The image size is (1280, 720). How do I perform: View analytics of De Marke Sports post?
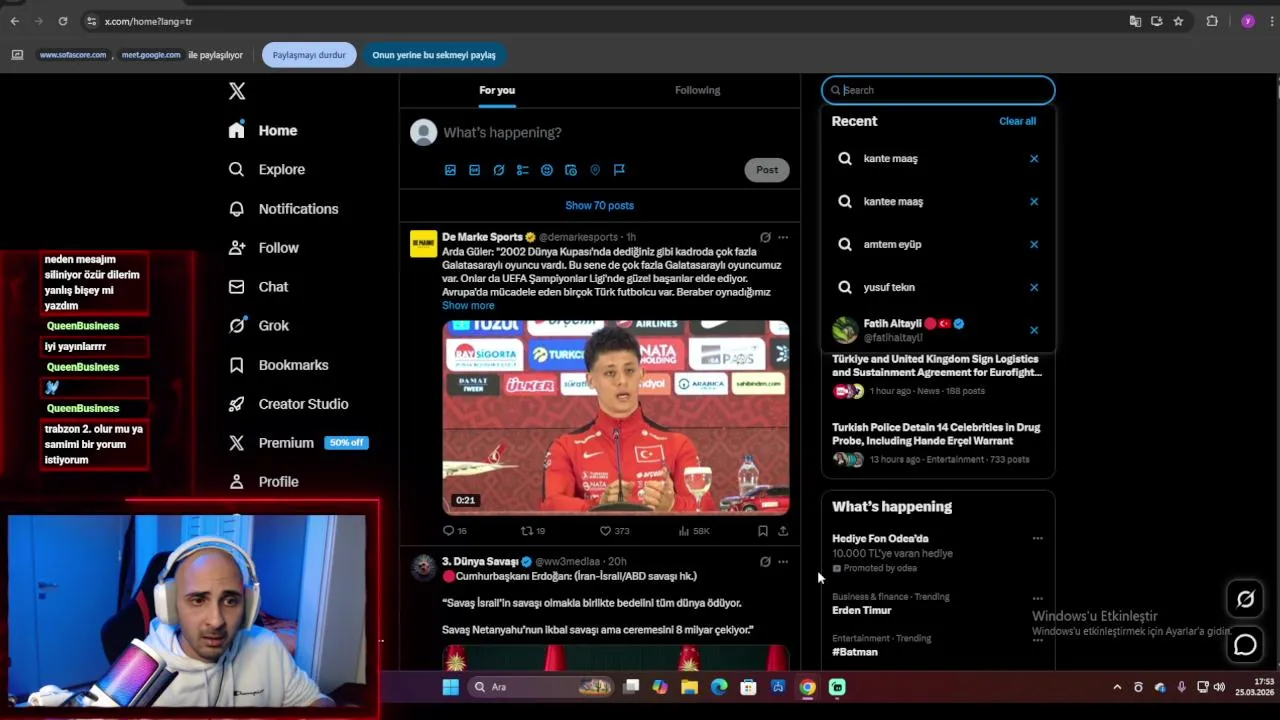point(694,531)
